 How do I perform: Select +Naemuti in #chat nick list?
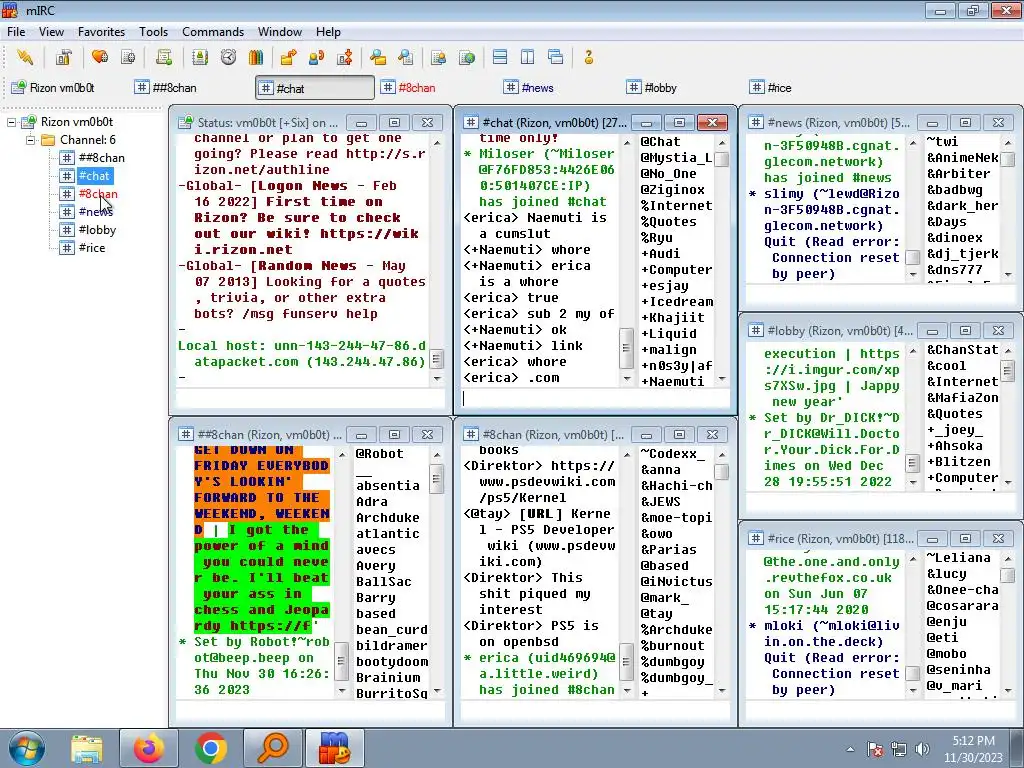point(673,381)
